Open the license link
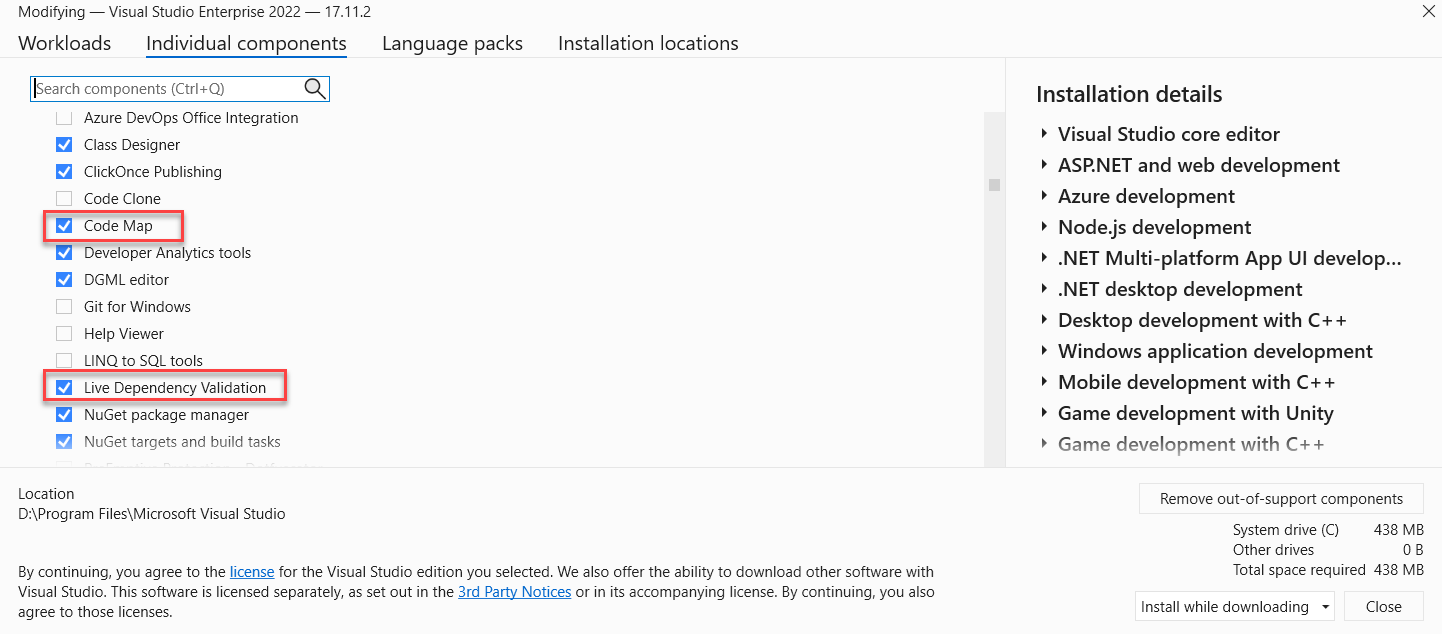The width and height of the screenshot is (1442, 634). point(252,572)
